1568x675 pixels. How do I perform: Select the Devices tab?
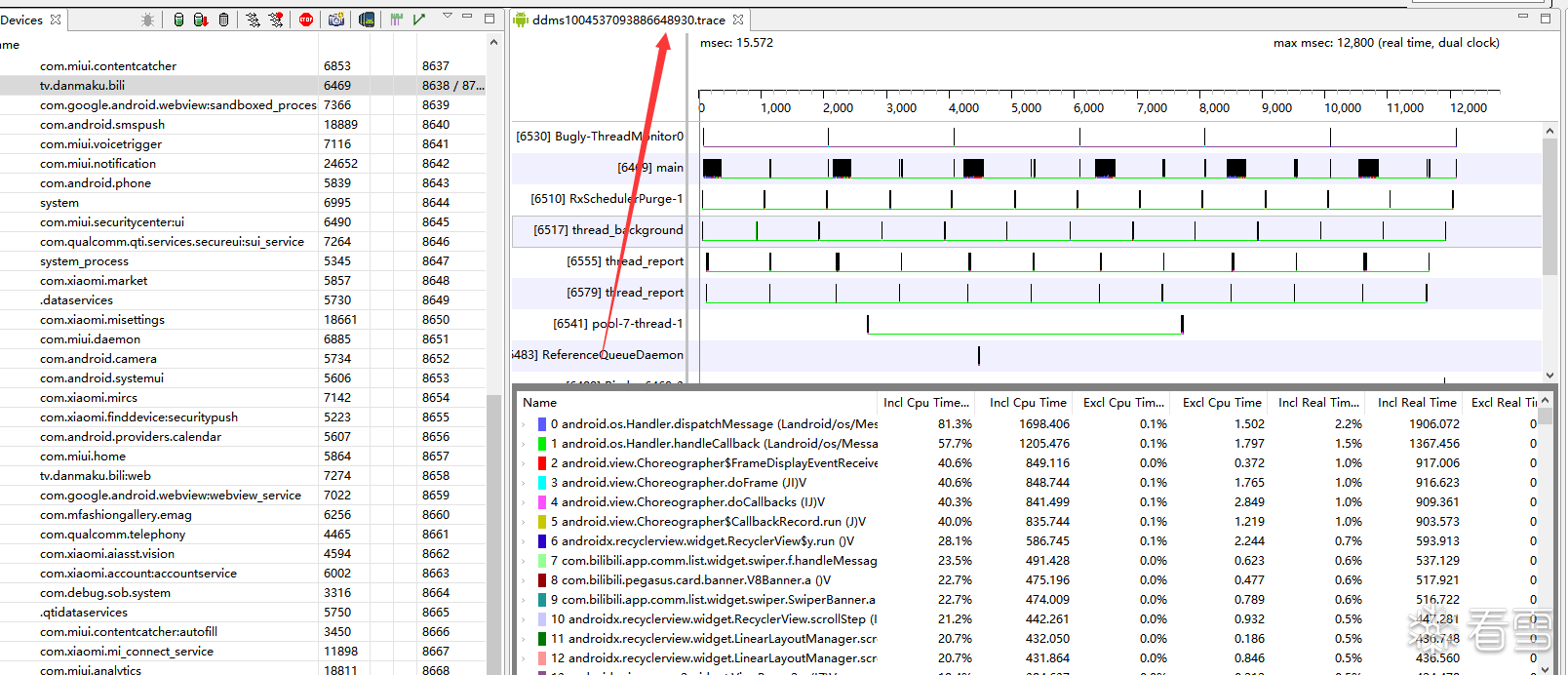pos(21,20)
